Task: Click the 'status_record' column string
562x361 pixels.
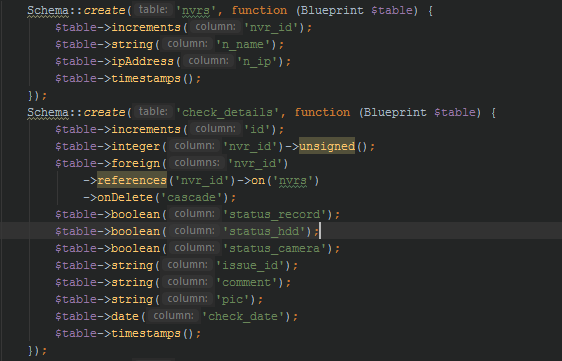Action: (275, 214)
